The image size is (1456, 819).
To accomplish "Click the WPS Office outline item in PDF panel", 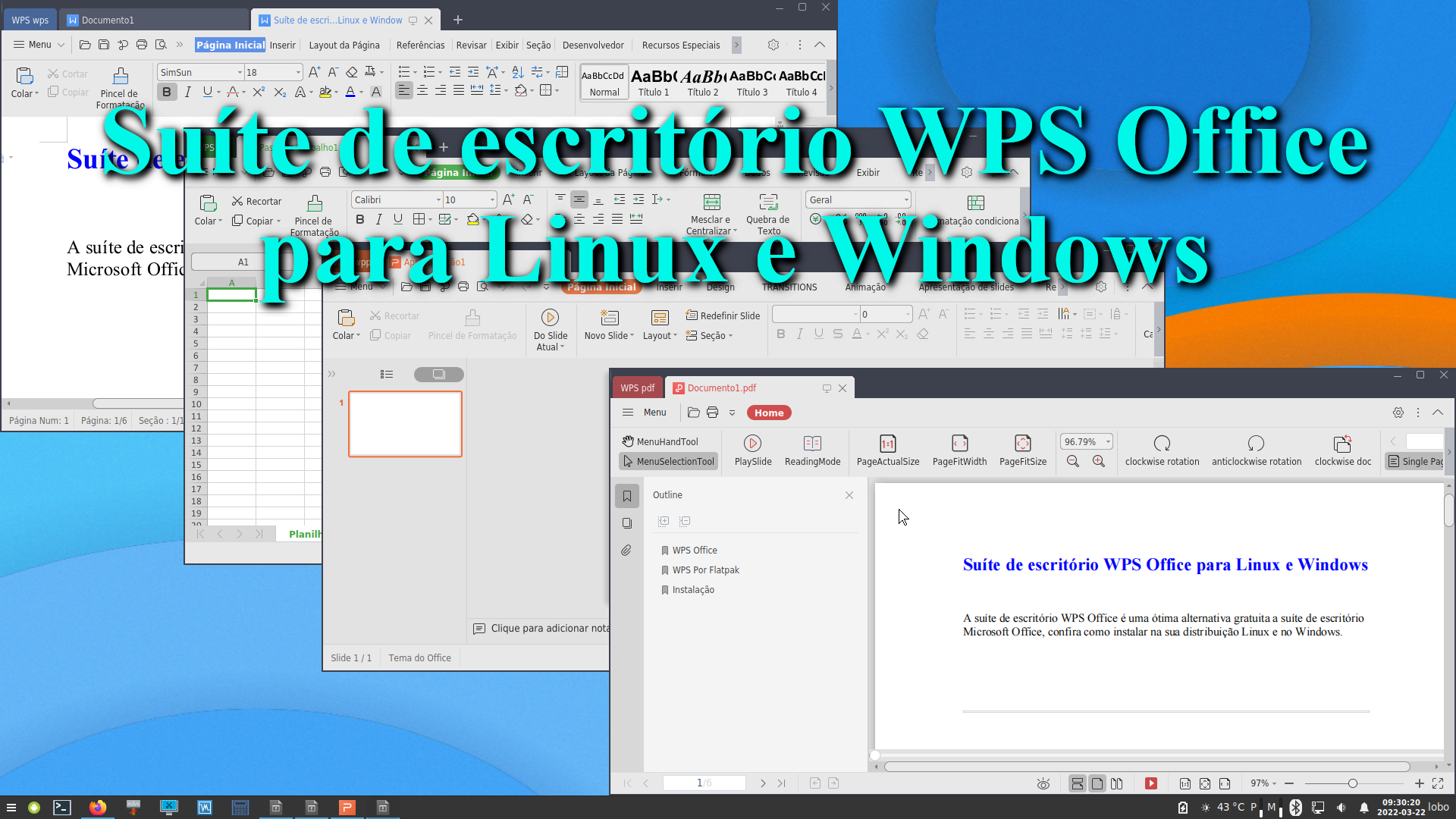I will [694, 549].
